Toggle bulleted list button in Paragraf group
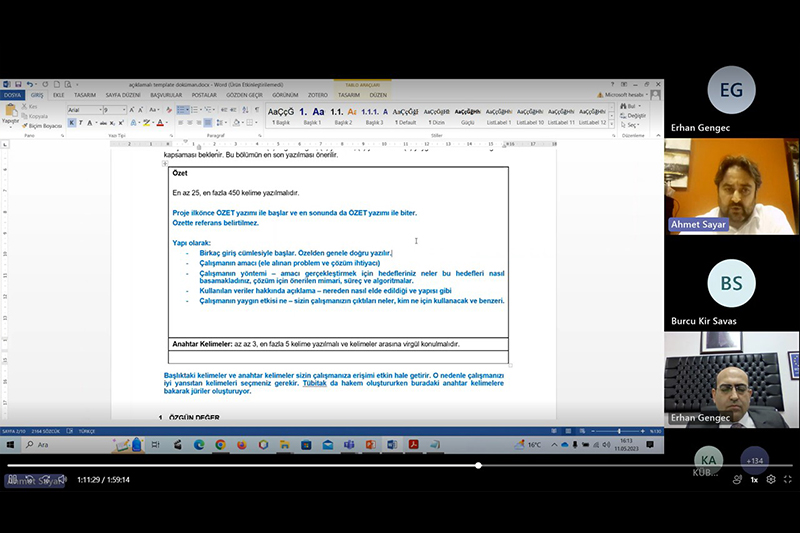Screen dimensions: 800x533 [181, 110]
